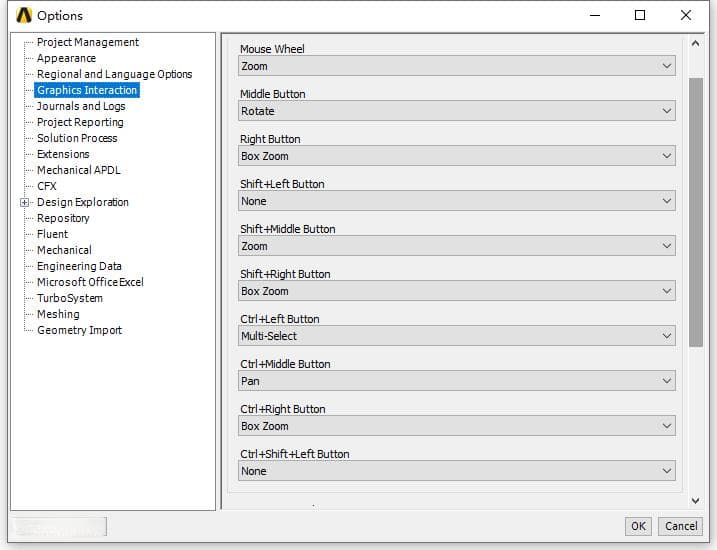The image size is (717, 550).
Task: Click the Cancel button
Action: (681, 526)
